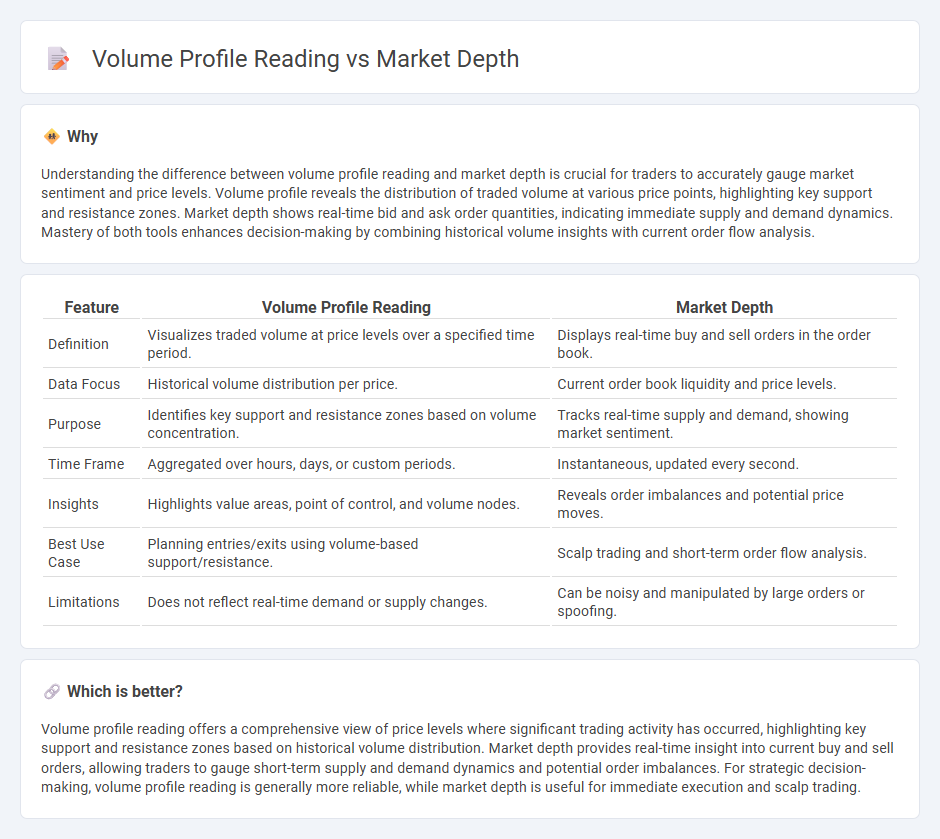Viewport: 940px width, 839px height.
Task: Select the Data Focus row label
Action: pos(84,384)
